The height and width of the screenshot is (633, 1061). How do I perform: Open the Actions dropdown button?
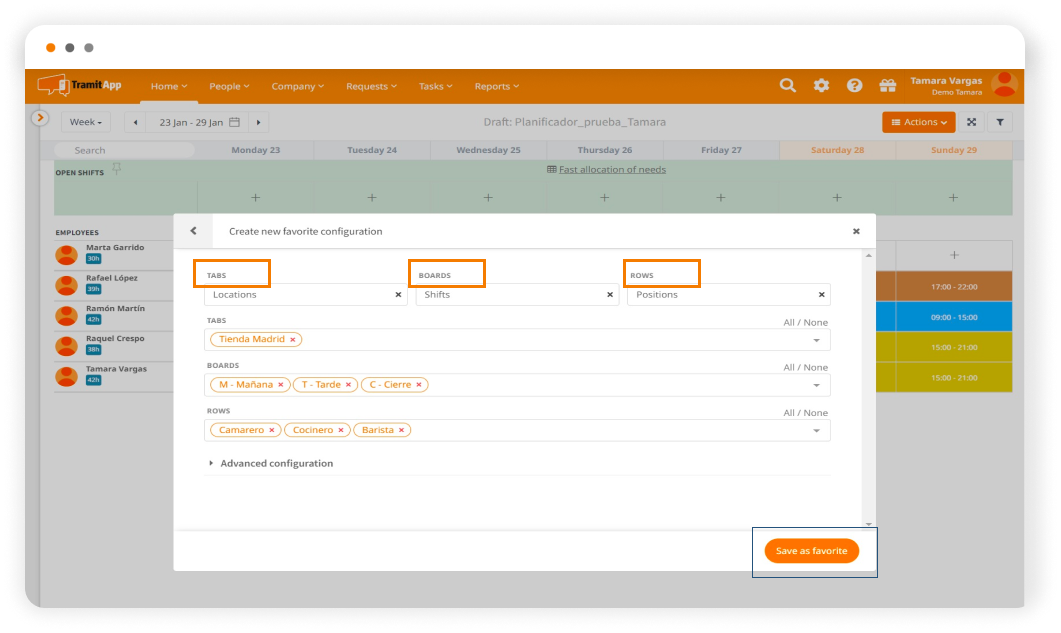click(918, 122)
